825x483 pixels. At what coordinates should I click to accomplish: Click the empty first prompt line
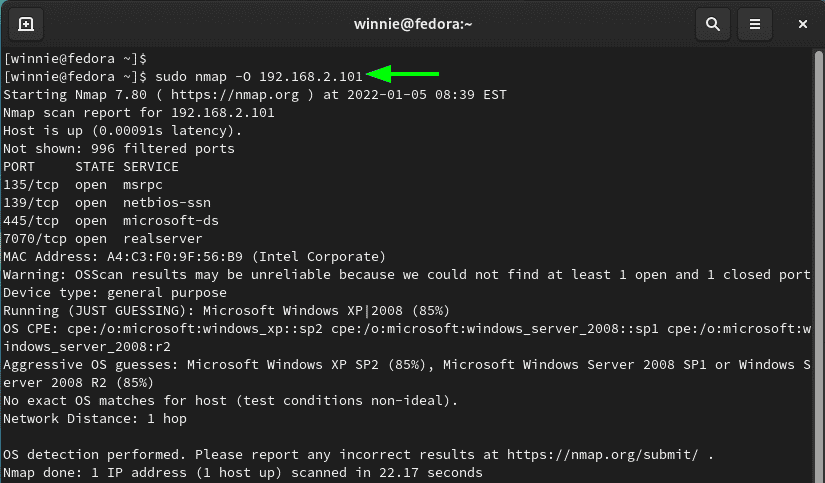(75, 59)
